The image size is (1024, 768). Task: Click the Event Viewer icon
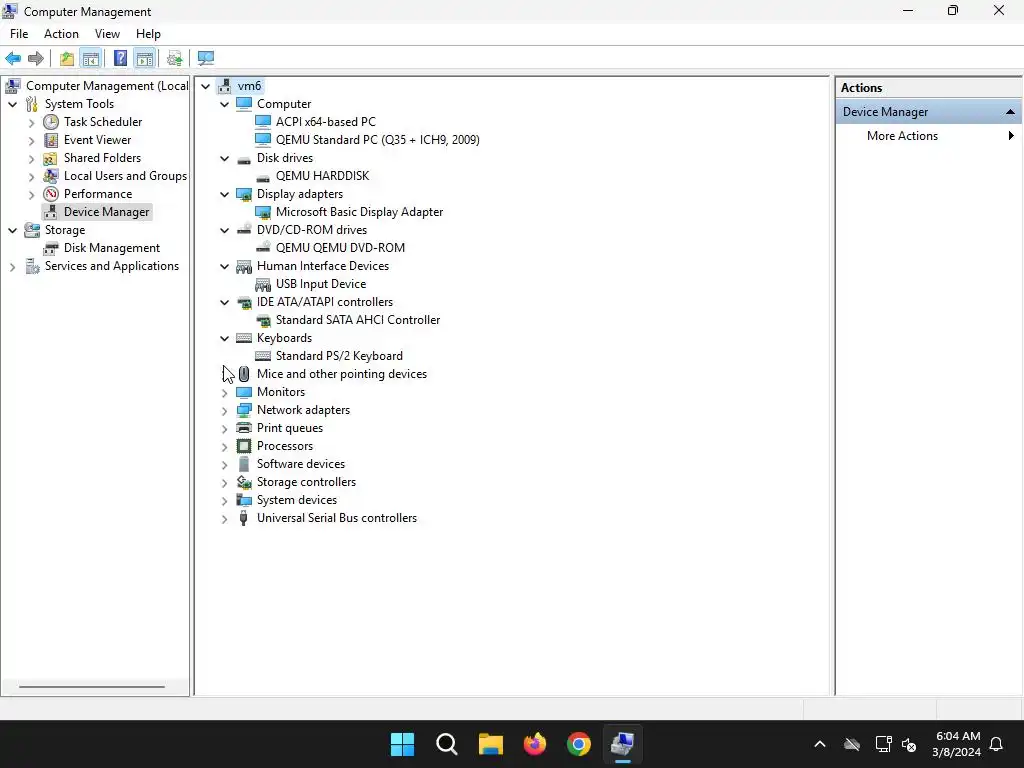coord(51,140)
